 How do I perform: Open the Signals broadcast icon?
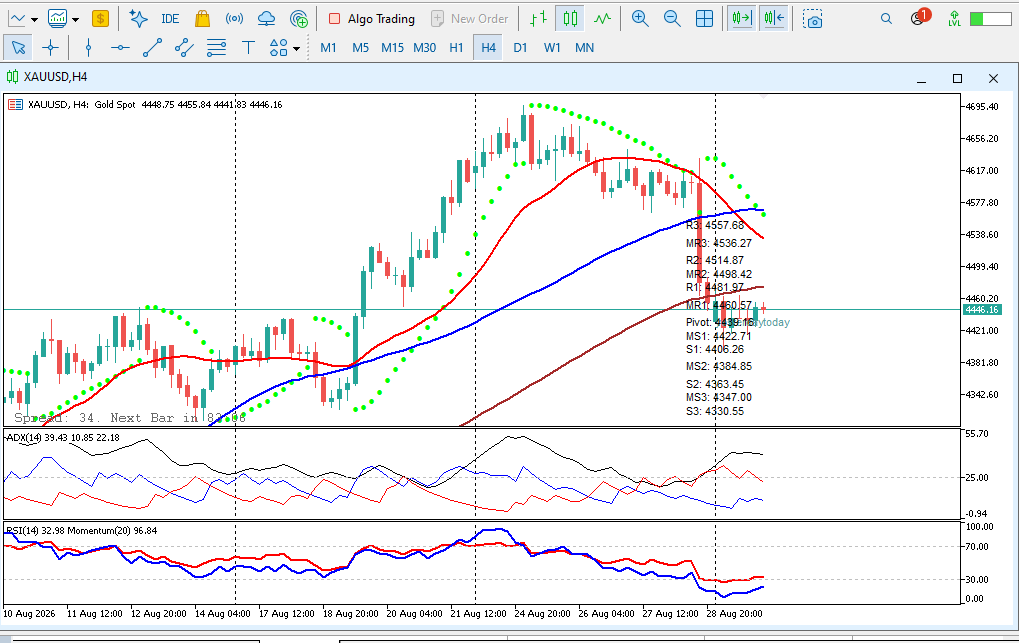234,19
